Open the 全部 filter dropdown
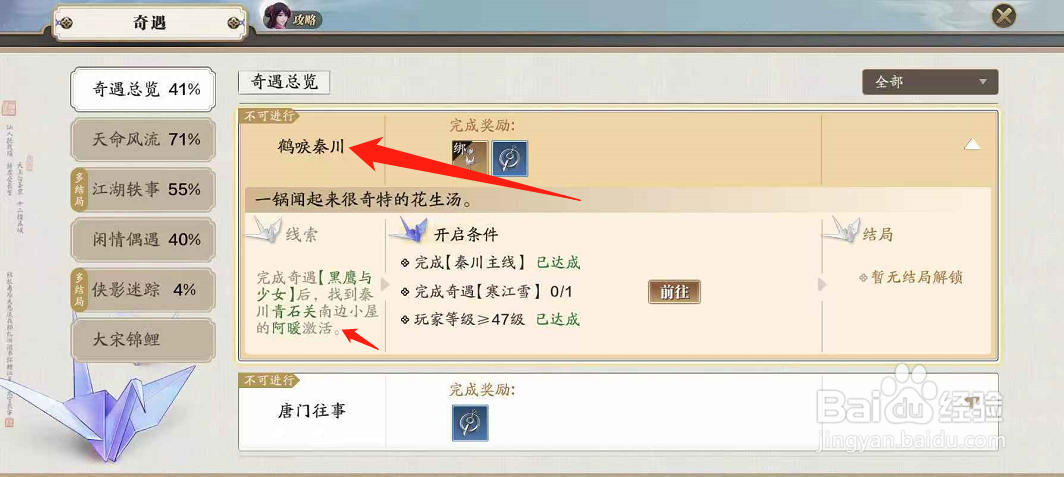 (x=930, y=82)
